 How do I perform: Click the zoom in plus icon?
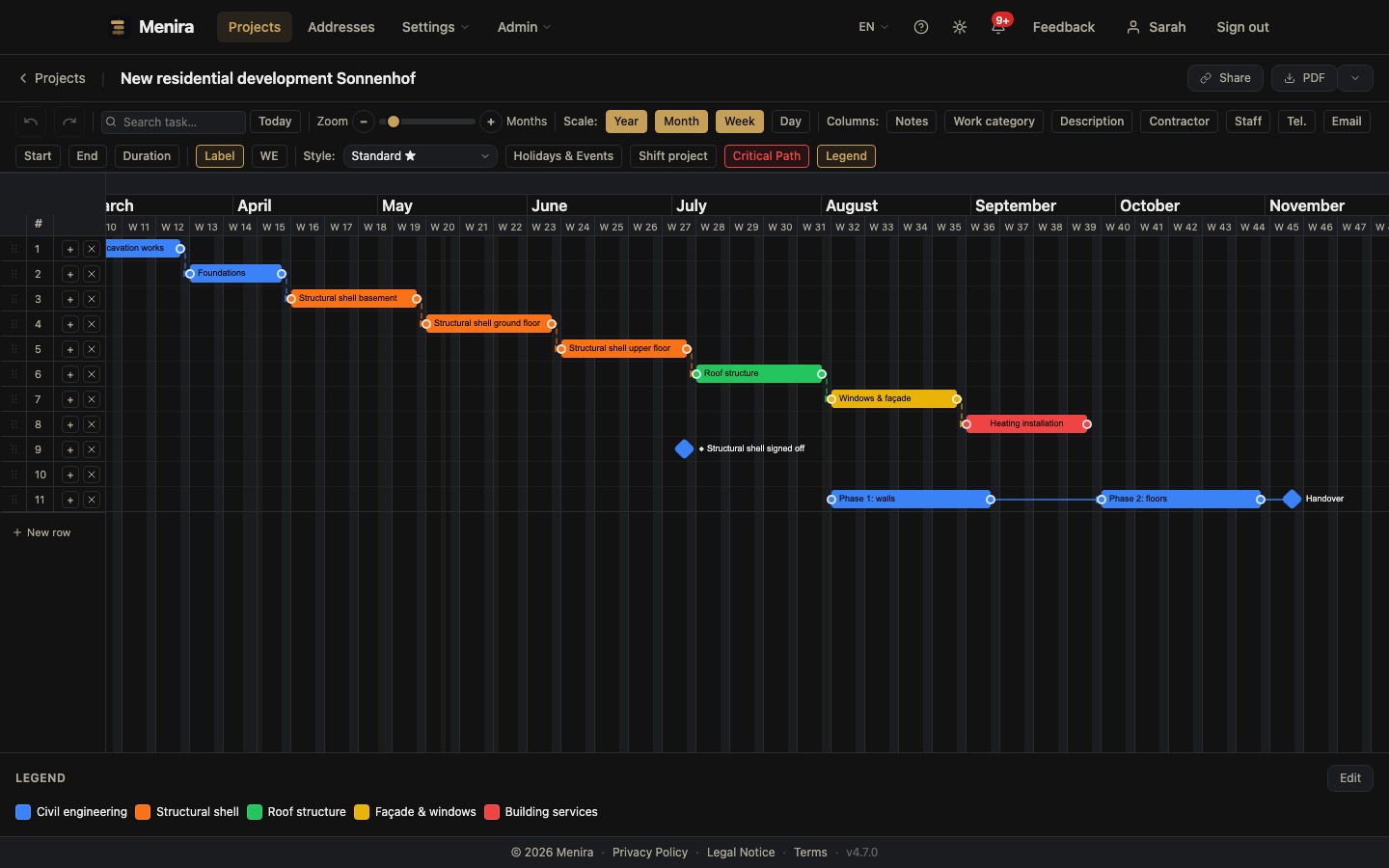coord(491,122)
